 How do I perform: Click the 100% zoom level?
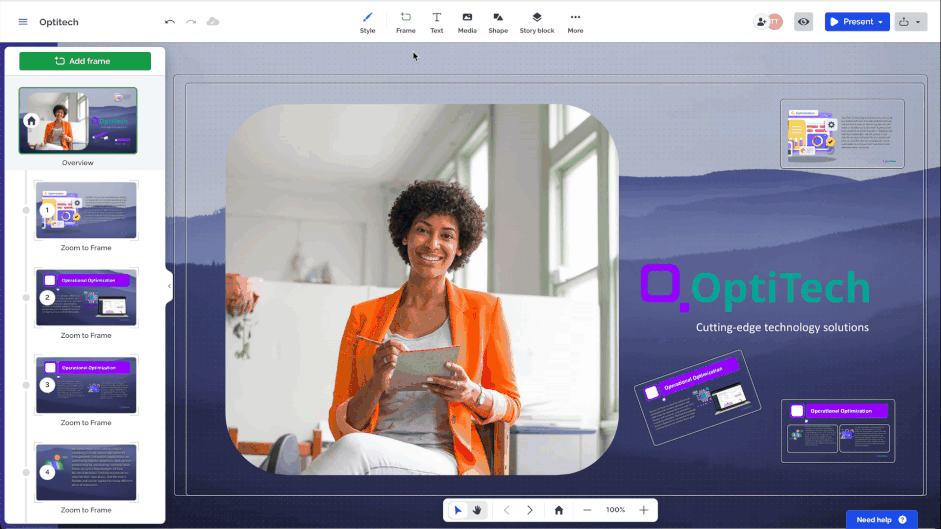(x=615, y=510)
